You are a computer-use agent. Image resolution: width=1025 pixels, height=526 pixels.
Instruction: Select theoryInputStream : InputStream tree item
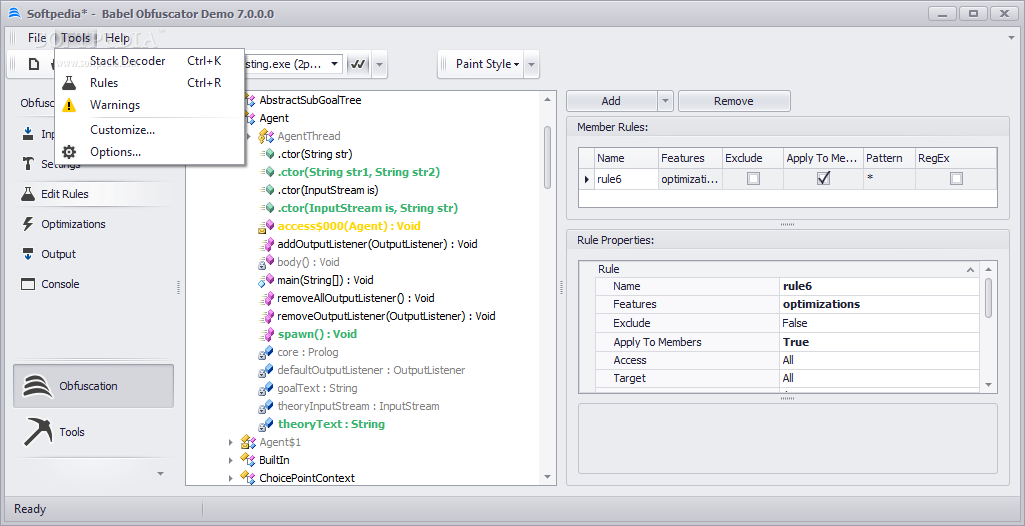point(358,406)
